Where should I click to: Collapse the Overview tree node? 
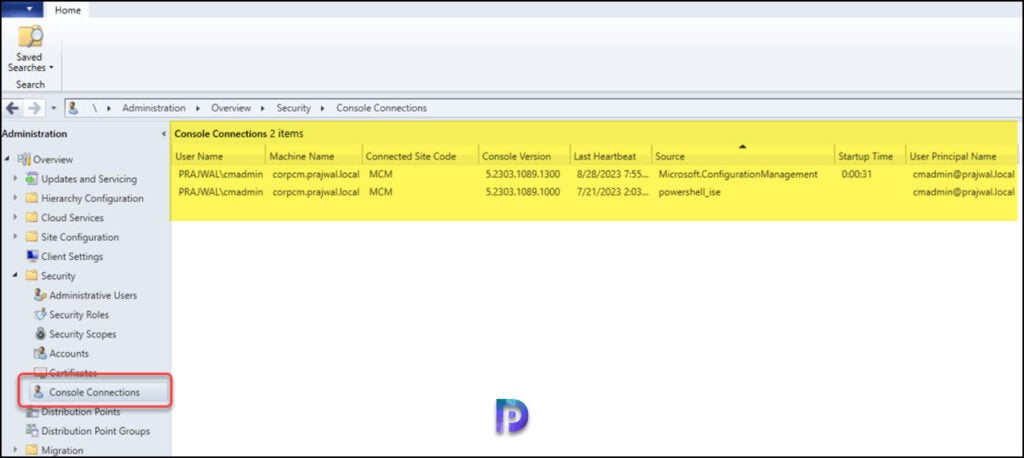click(7, 159)
